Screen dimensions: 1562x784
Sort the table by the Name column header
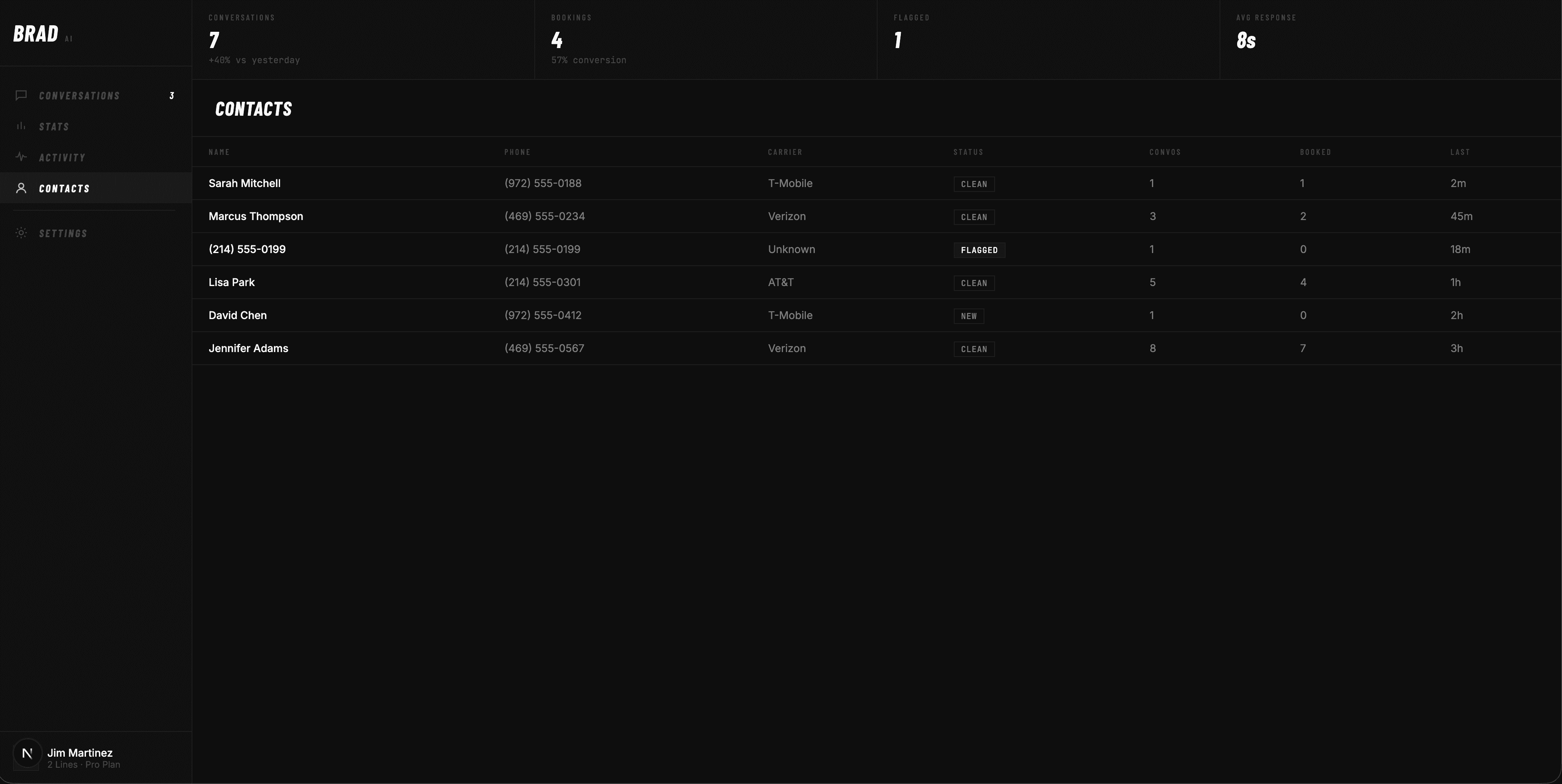[x=219, y=152]
